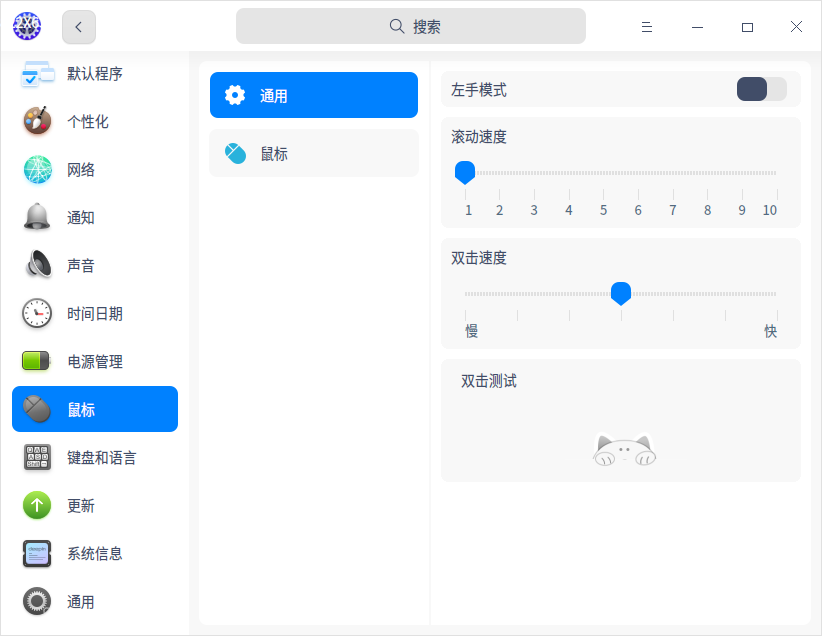Open the hamburger menu at top right
822x636 pixels.
click(x=647, y=26)
